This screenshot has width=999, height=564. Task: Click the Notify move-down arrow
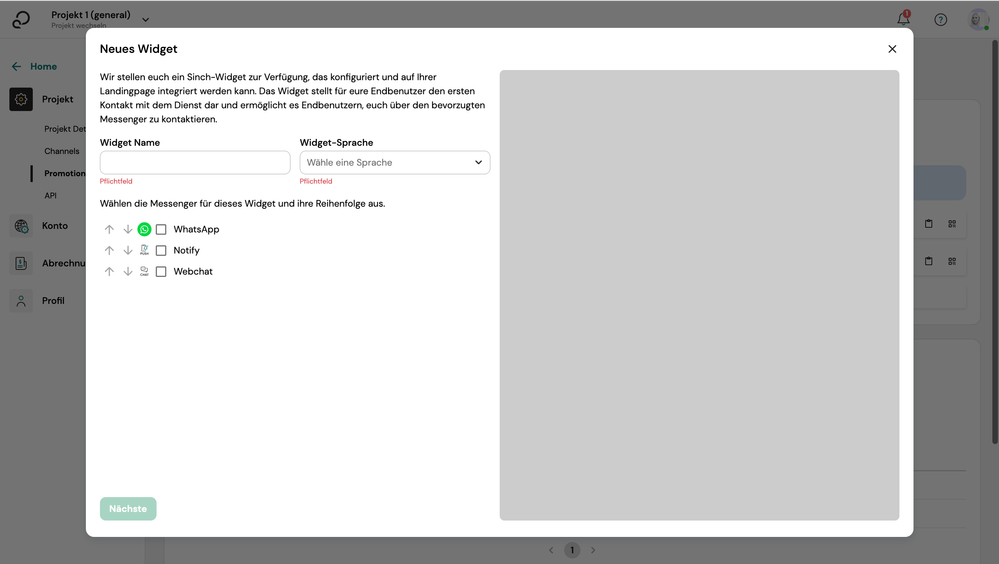point(127,250)
